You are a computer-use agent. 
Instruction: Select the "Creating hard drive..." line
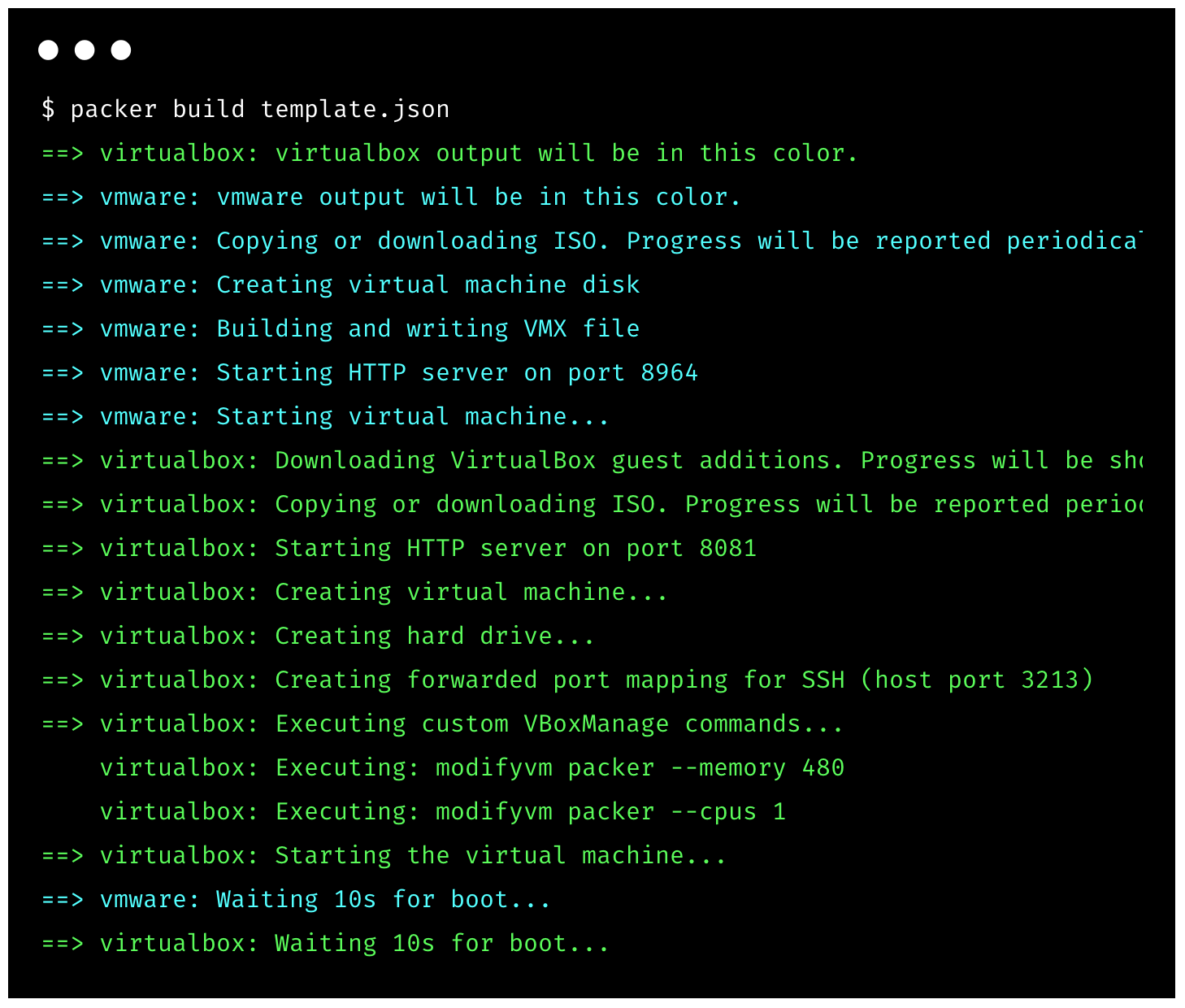(x=318, y=637)
